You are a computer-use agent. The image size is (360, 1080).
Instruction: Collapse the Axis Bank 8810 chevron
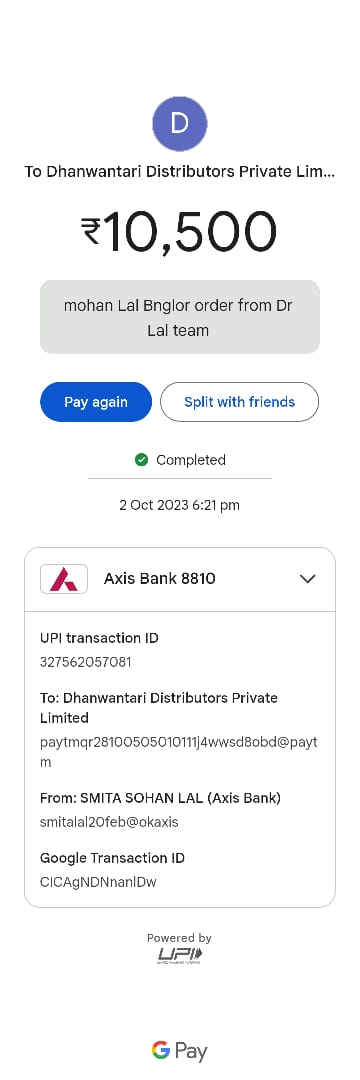click(308, 579)
